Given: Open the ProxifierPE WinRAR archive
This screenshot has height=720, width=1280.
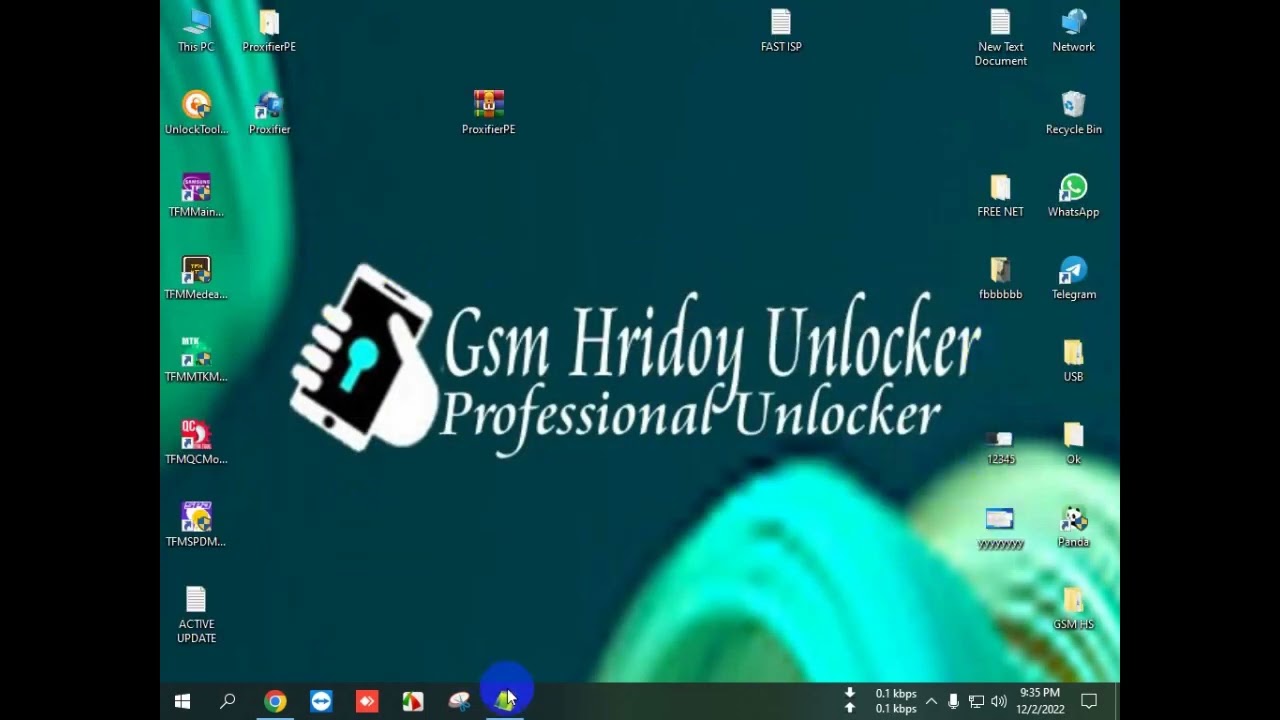Looking at the screenshot, I should 488,112.
